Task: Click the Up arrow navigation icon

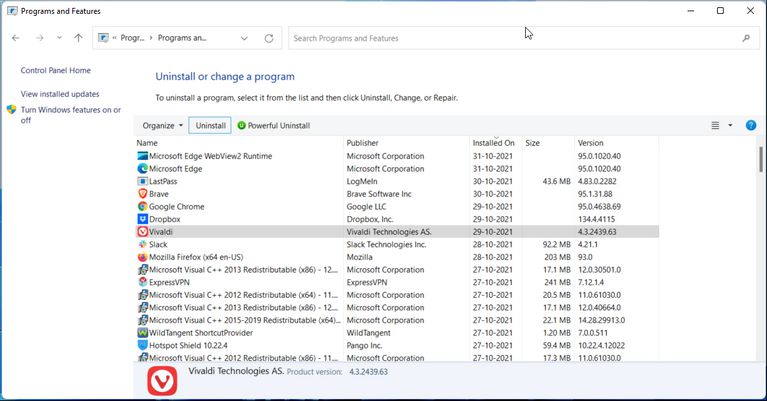Action: (79, 38)
